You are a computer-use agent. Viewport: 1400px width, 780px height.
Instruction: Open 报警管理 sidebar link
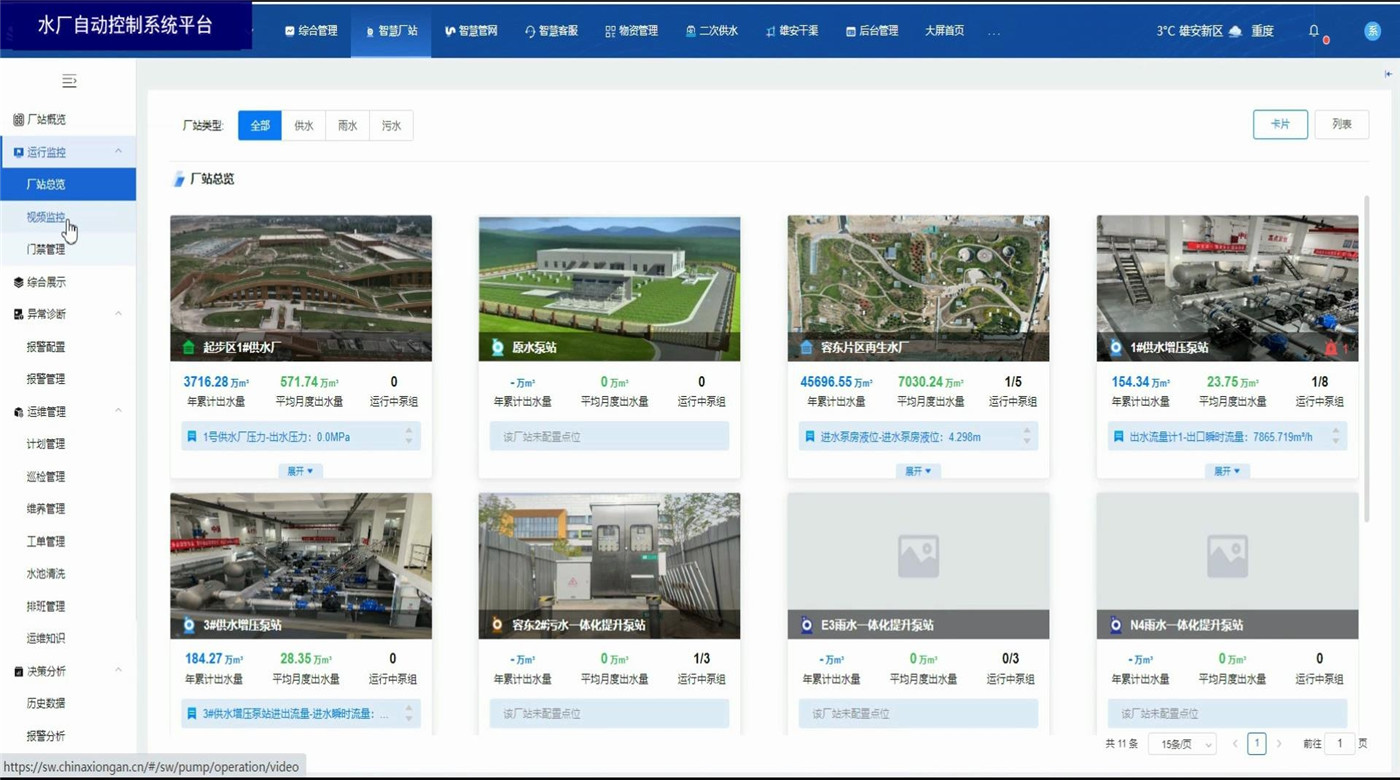(x=46, y=379)
